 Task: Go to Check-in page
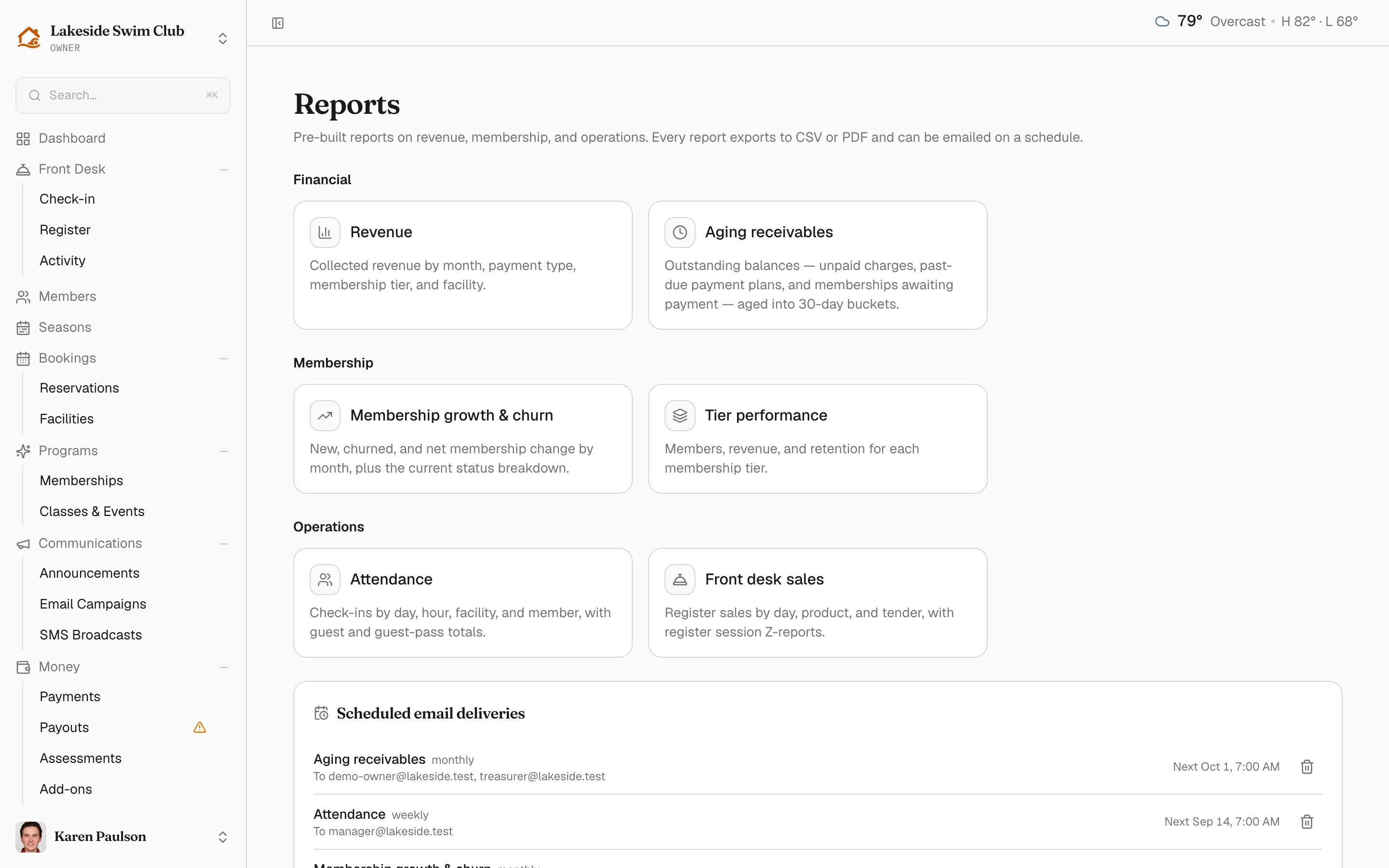(67, 199)
